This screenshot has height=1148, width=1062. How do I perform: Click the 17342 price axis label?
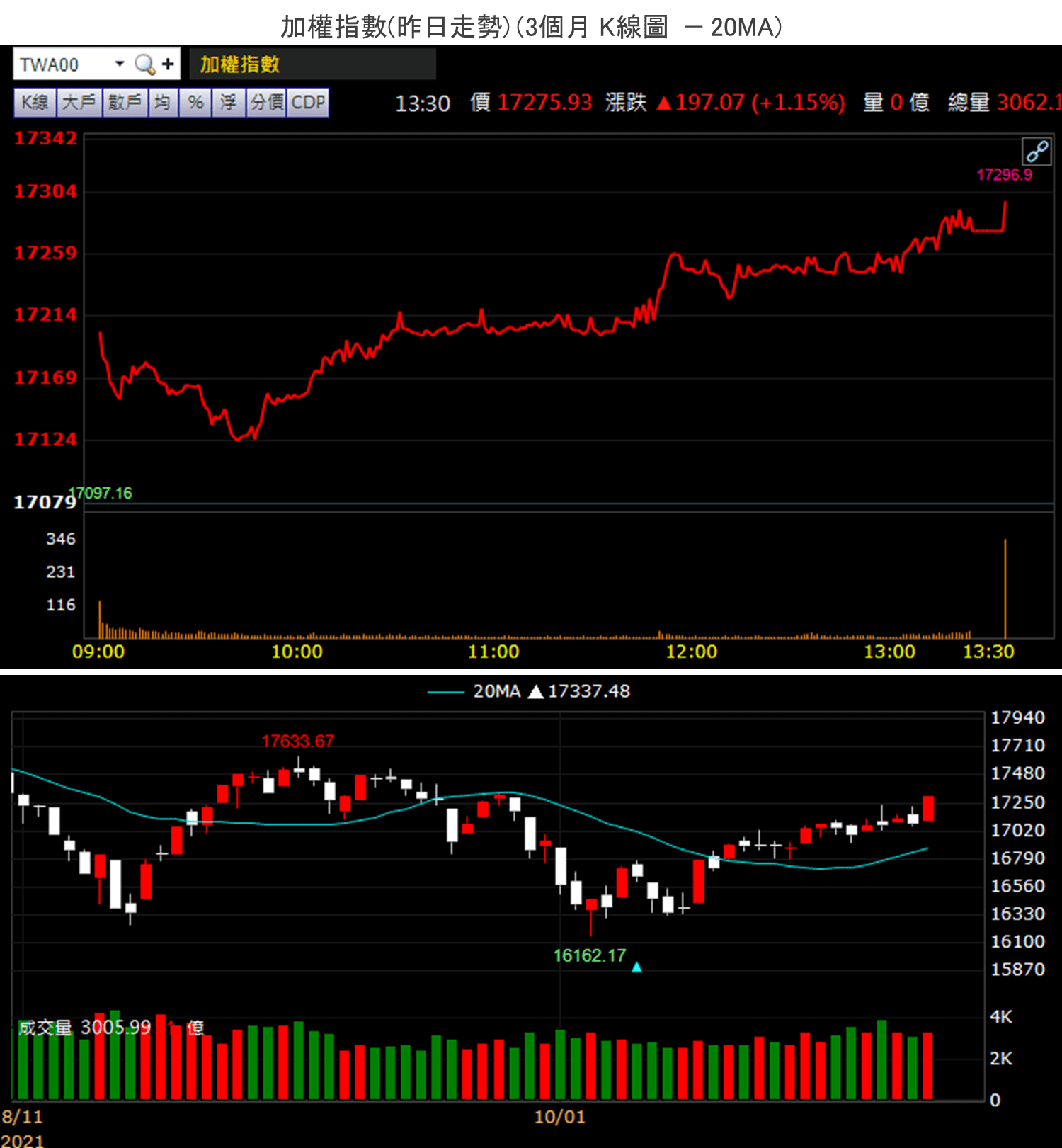[x=45, y=138]
